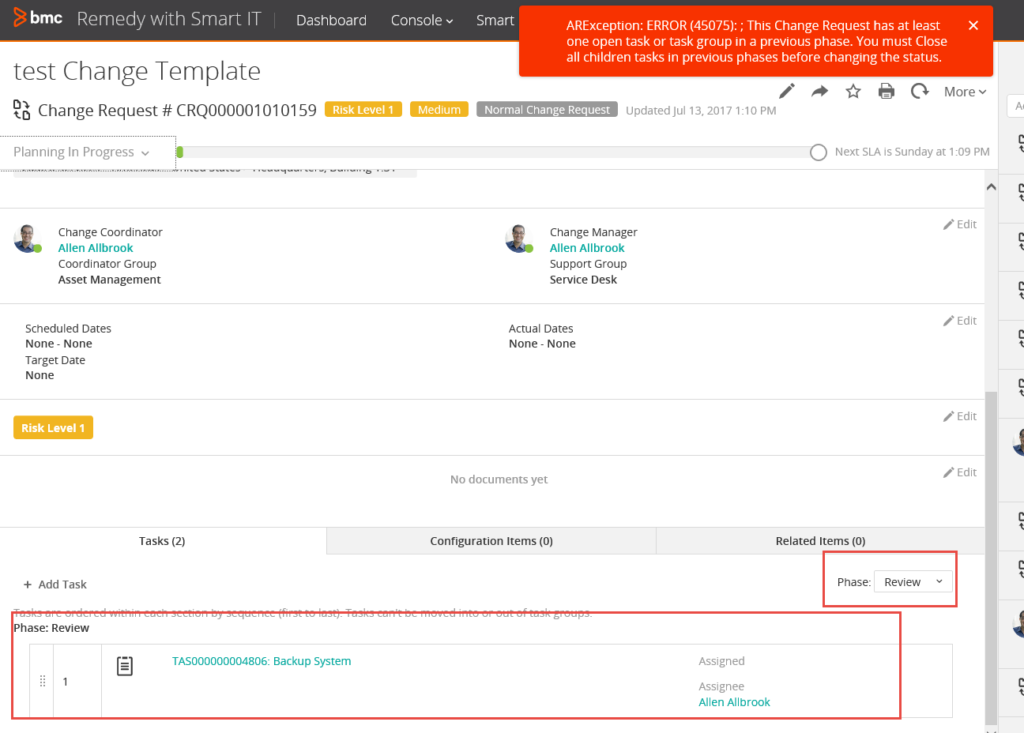Image resolution: width=1024 pixels, height=733 pixels.
Task: Expand the Planning In Progress status dropdown
Action: click(x=82, y=152)
